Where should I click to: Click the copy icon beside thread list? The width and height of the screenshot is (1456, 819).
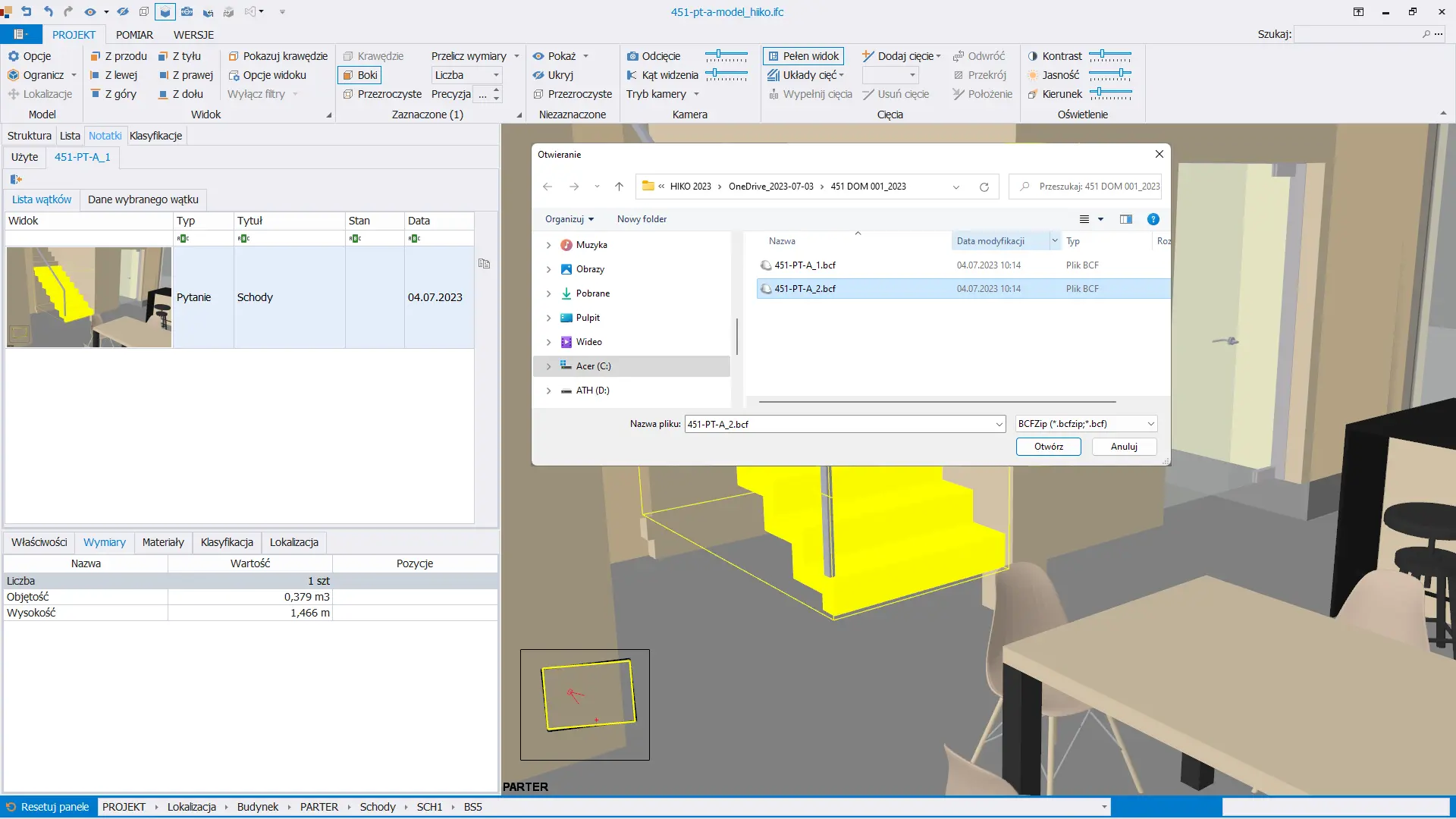[484, 264]
